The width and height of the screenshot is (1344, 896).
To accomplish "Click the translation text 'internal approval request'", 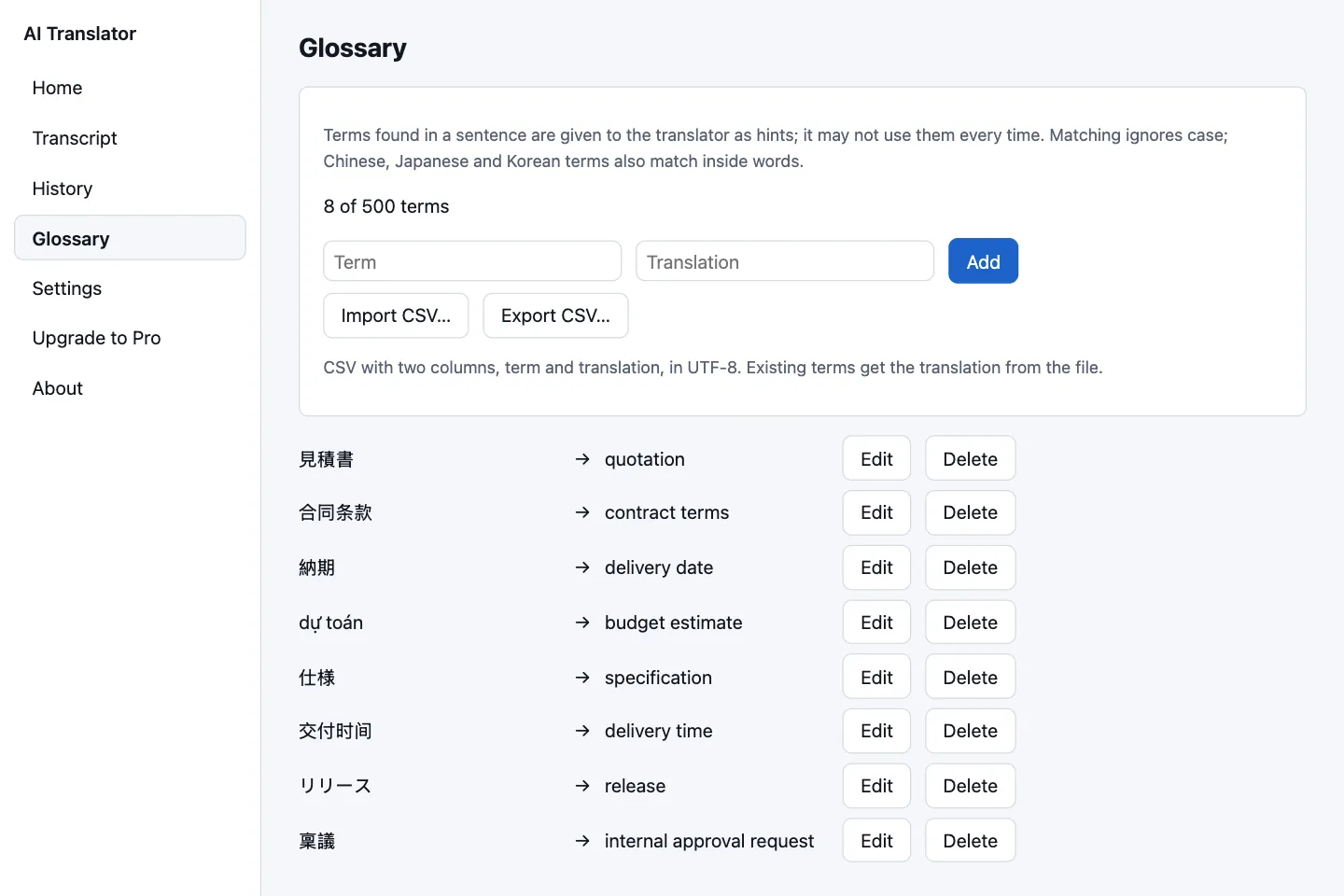I will tap(708, 841).
